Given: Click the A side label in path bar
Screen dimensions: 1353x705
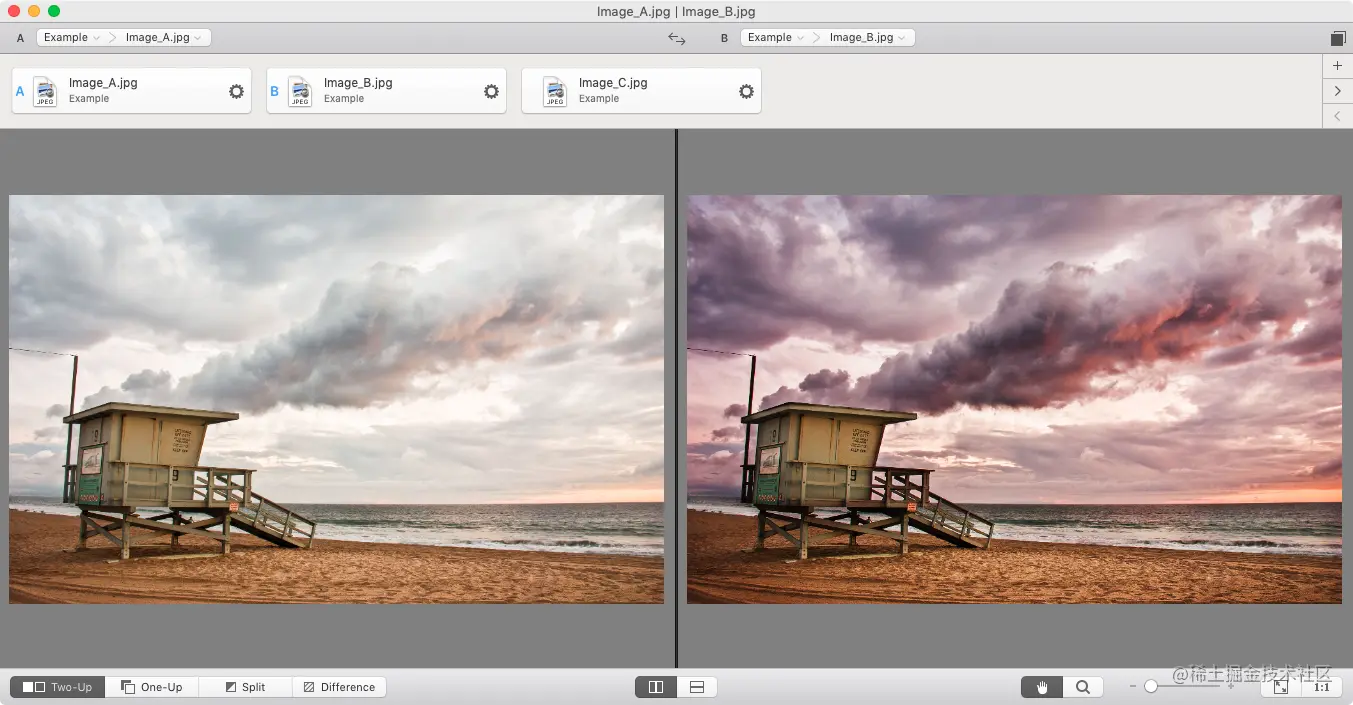Looking at the screenshot, I should [x=20, y=38].
